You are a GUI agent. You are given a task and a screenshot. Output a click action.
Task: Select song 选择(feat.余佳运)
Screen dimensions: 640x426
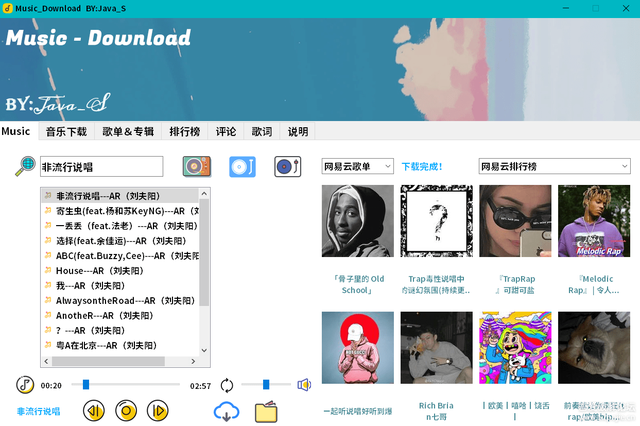coord(120,241)
